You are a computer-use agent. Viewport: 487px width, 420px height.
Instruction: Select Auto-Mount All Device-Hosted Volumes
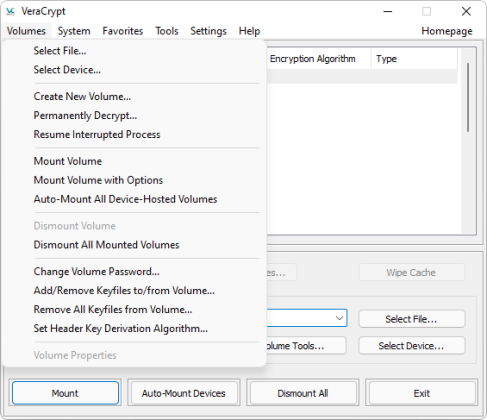tap(133, 199)
